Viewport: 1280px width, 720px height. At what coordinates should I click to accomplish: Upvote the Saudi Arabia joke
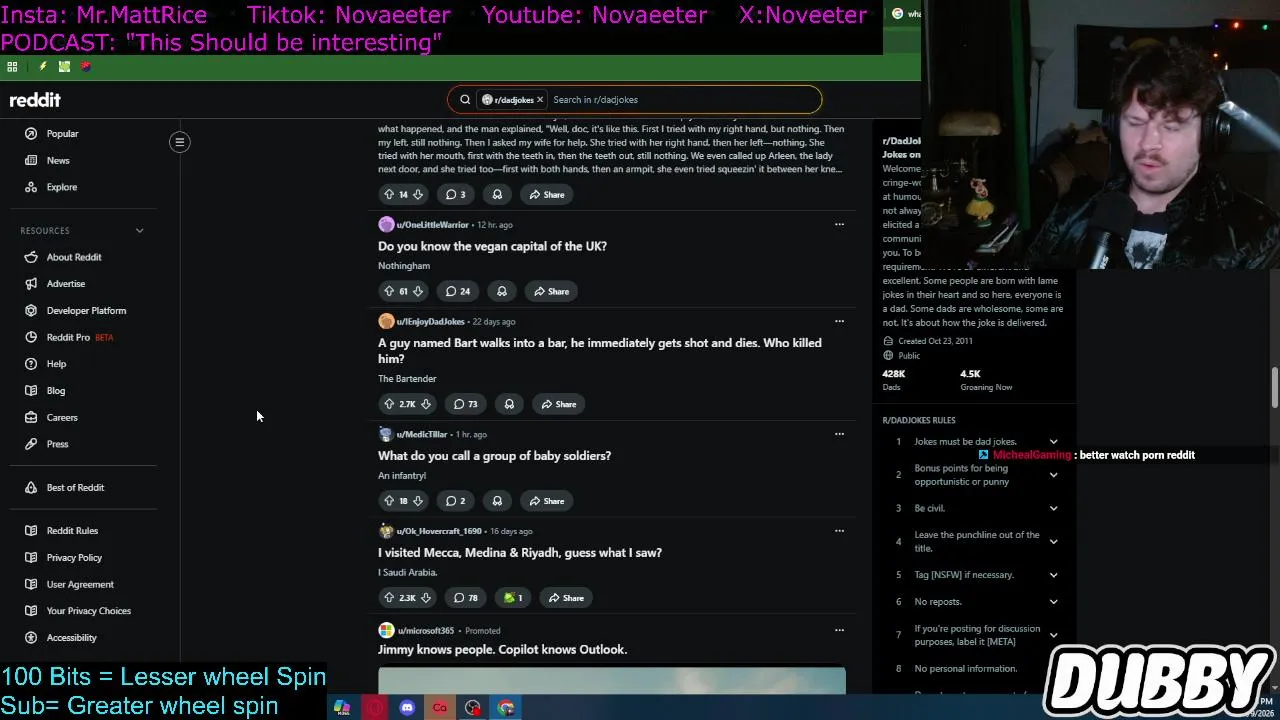click(389, 598)
